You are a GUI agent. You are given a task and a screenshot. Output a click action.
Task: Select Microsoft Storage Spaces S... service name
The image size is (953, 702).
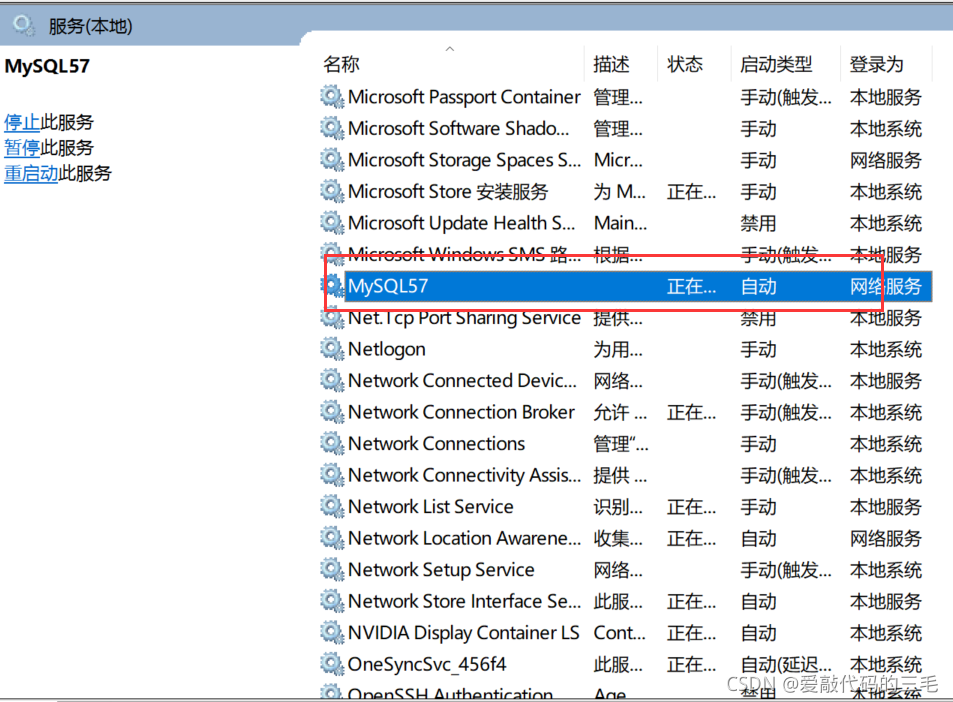click(x=464, y=160)
